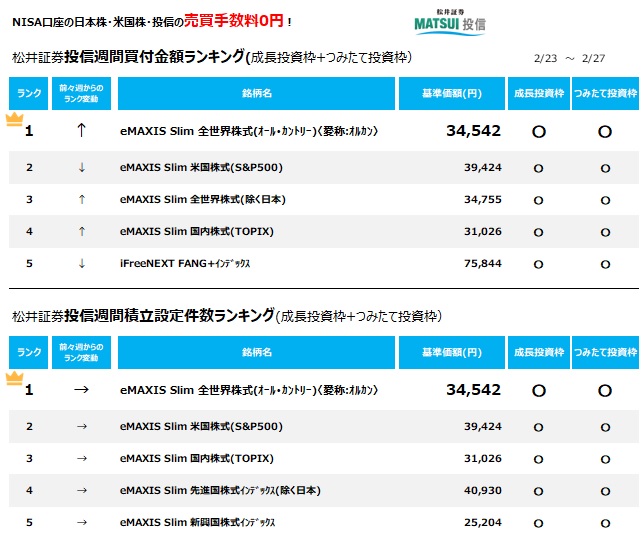Open eMAXIS Slim 全世界株式(除く日本)
This screenshot has height=537, width=643.
click(203, 199)
